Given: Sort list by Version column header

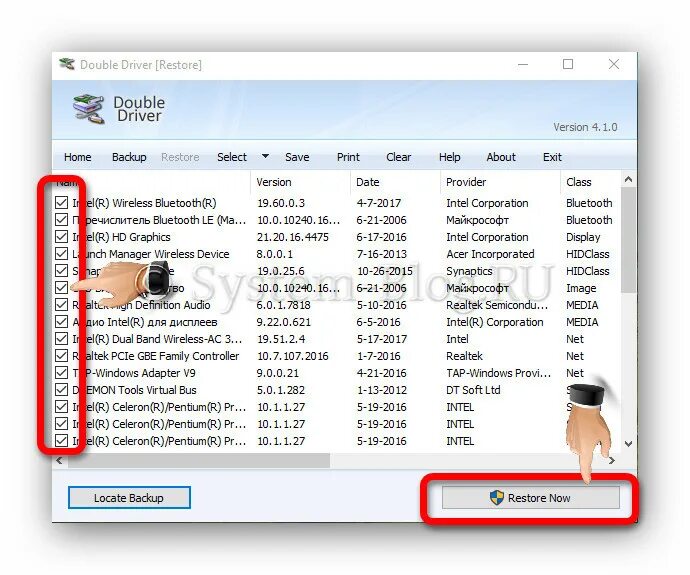Looking at the screenshot, I should pos(301,182).
